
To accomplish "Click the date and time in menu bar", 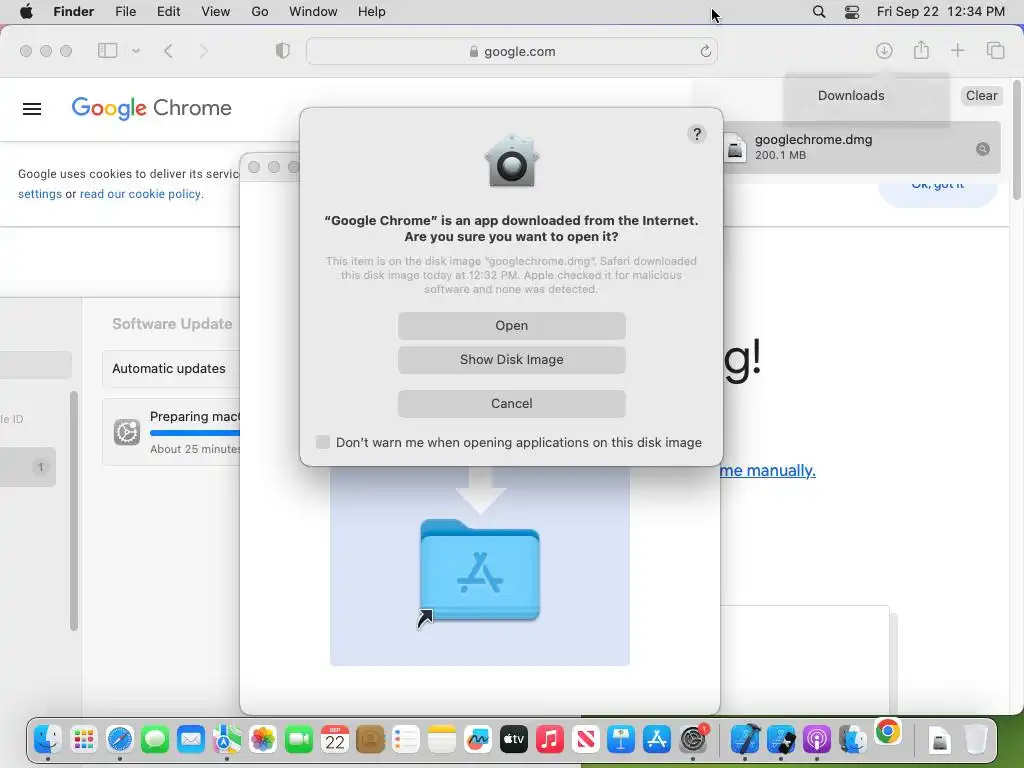I will 940,12.
